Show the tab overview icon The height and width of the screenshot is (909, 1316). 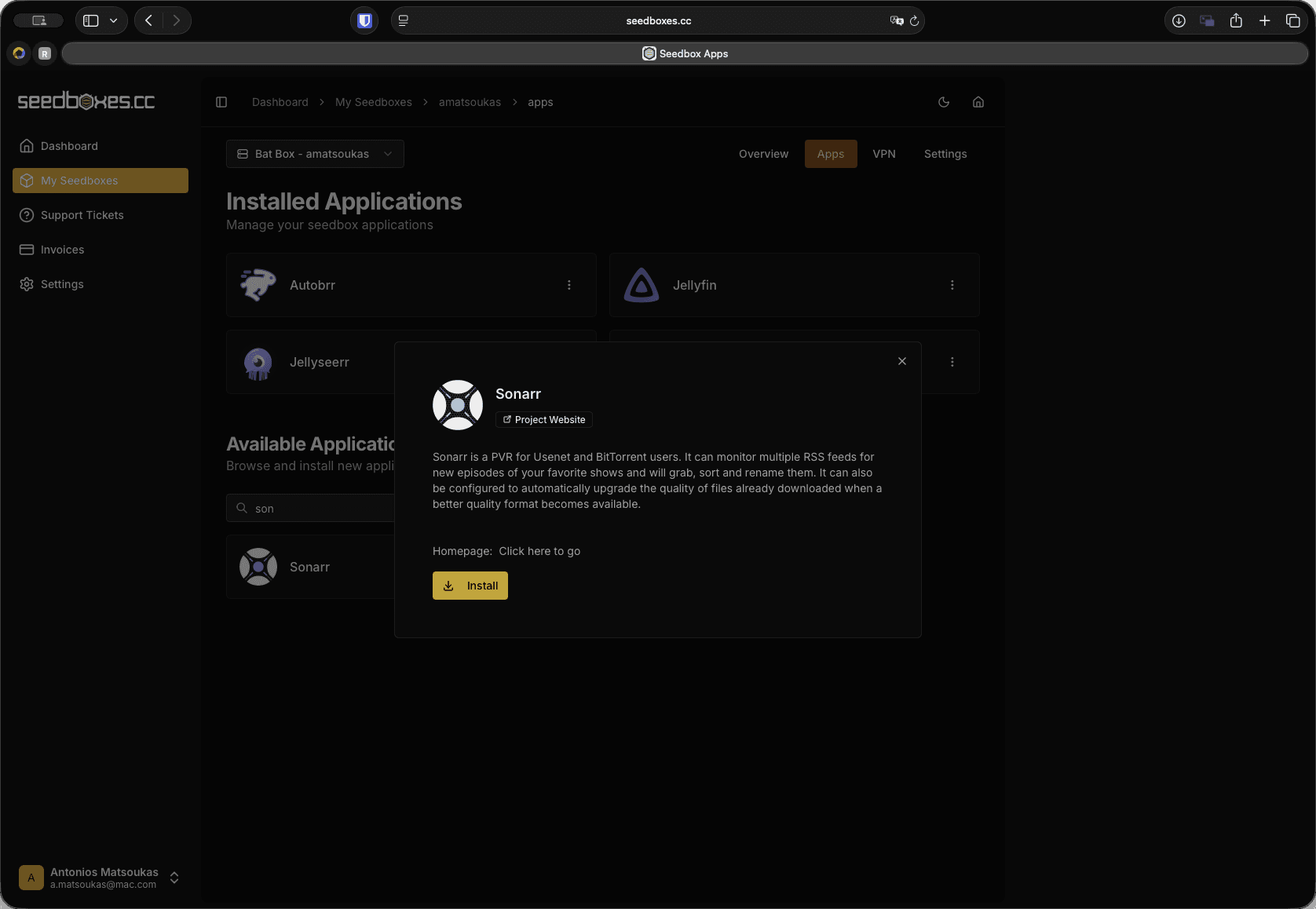click(1292, 20)
